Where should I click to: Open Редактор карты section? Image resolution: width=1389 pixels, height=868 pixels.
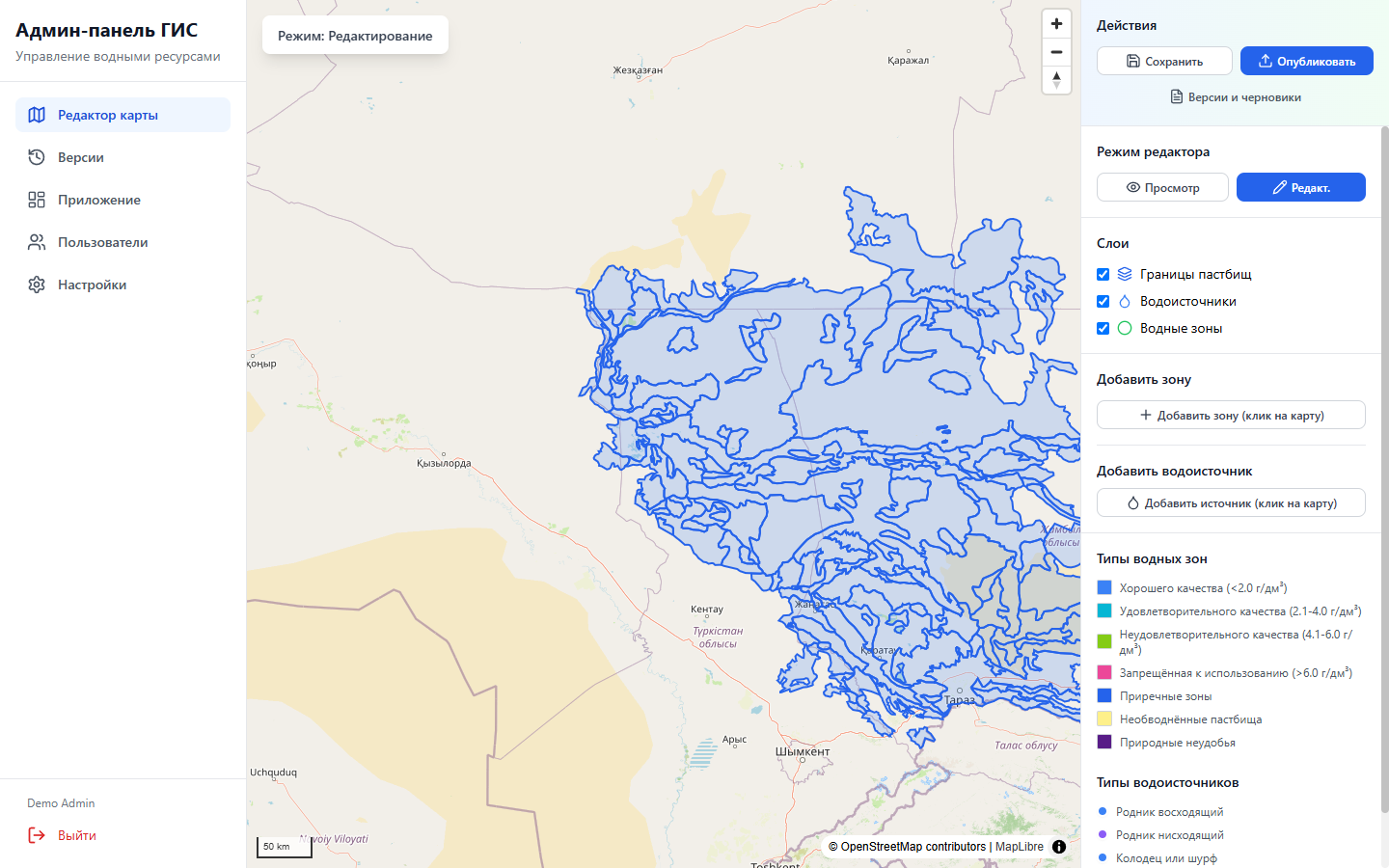pyautogui.click(x=123, y=115)
